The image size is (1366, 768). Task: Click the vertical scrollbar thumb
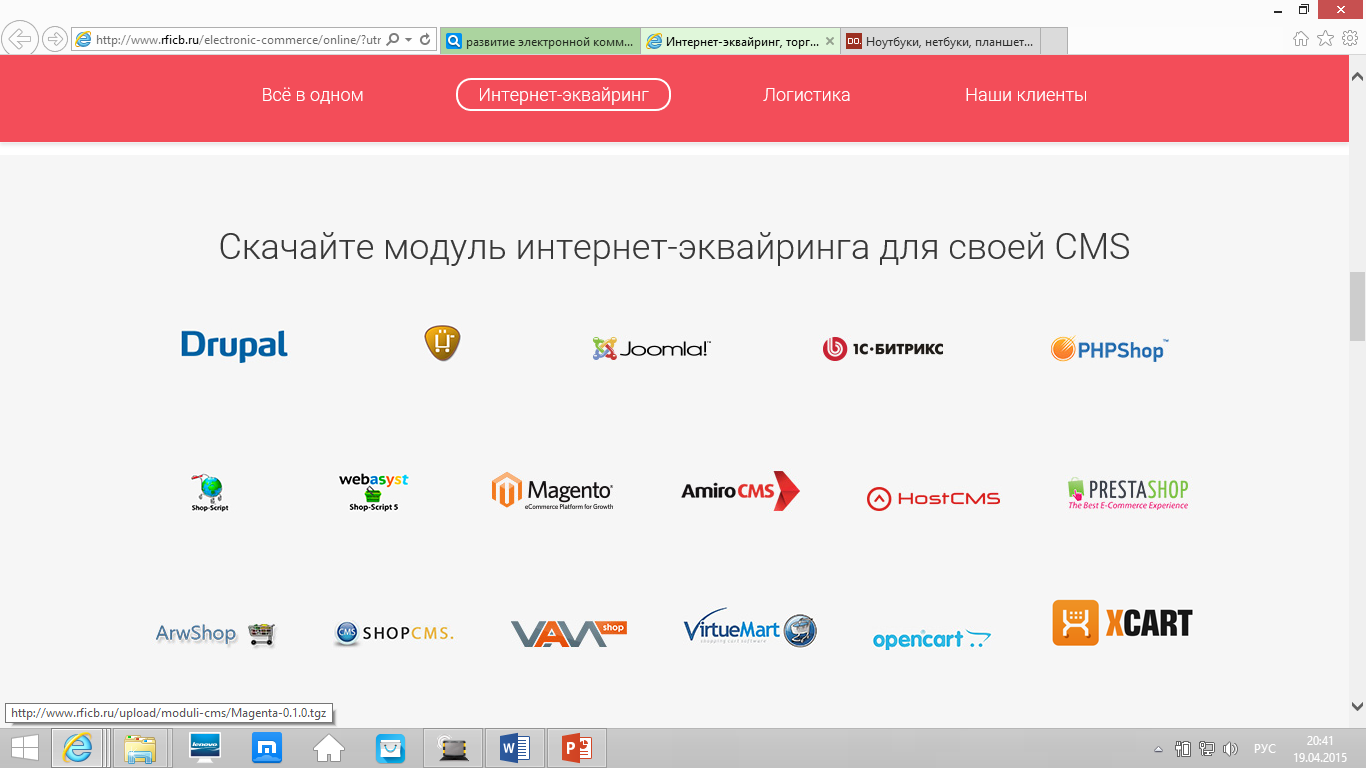(1358, 306)
